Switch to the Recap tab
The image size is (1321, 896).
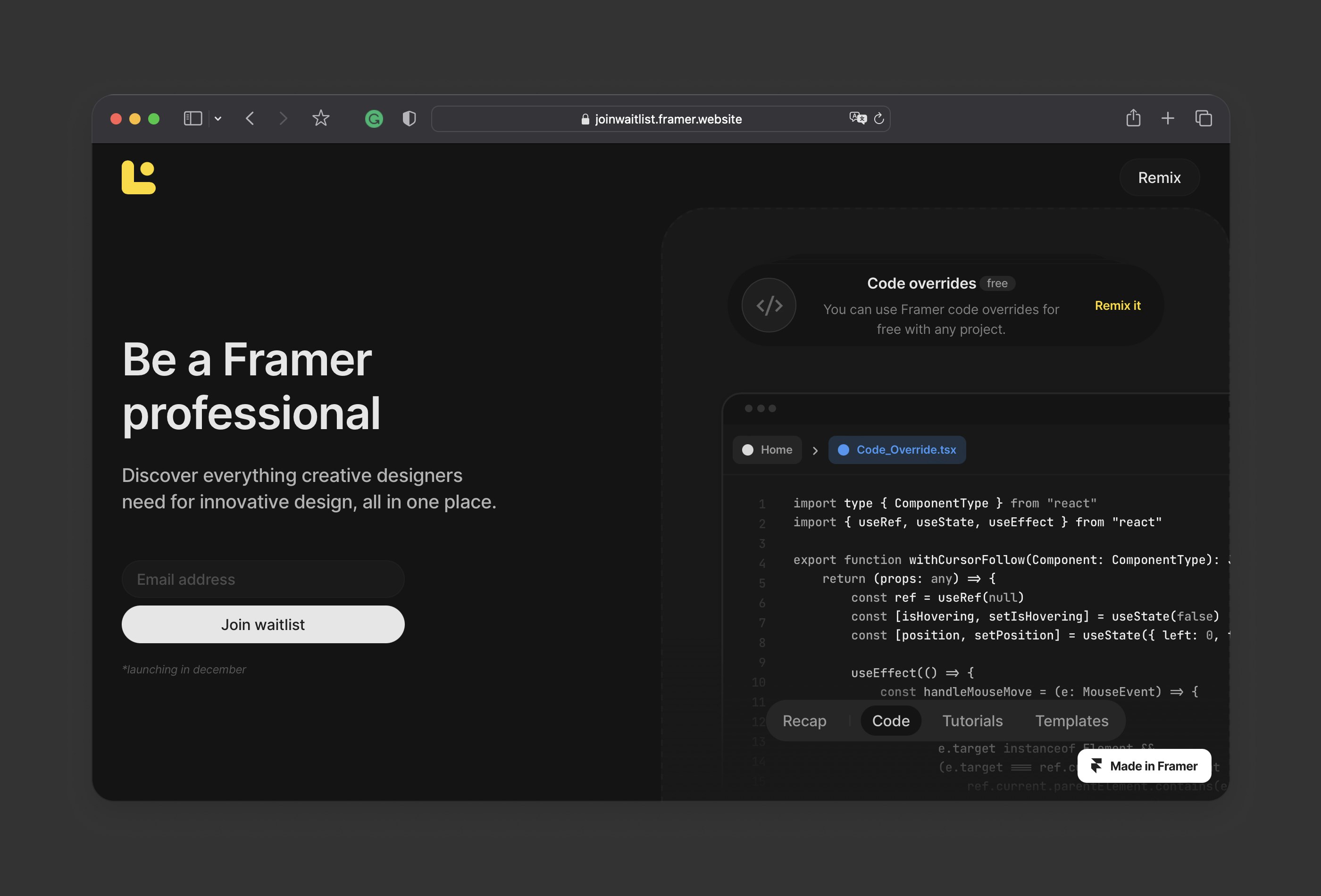click(804, 721)
